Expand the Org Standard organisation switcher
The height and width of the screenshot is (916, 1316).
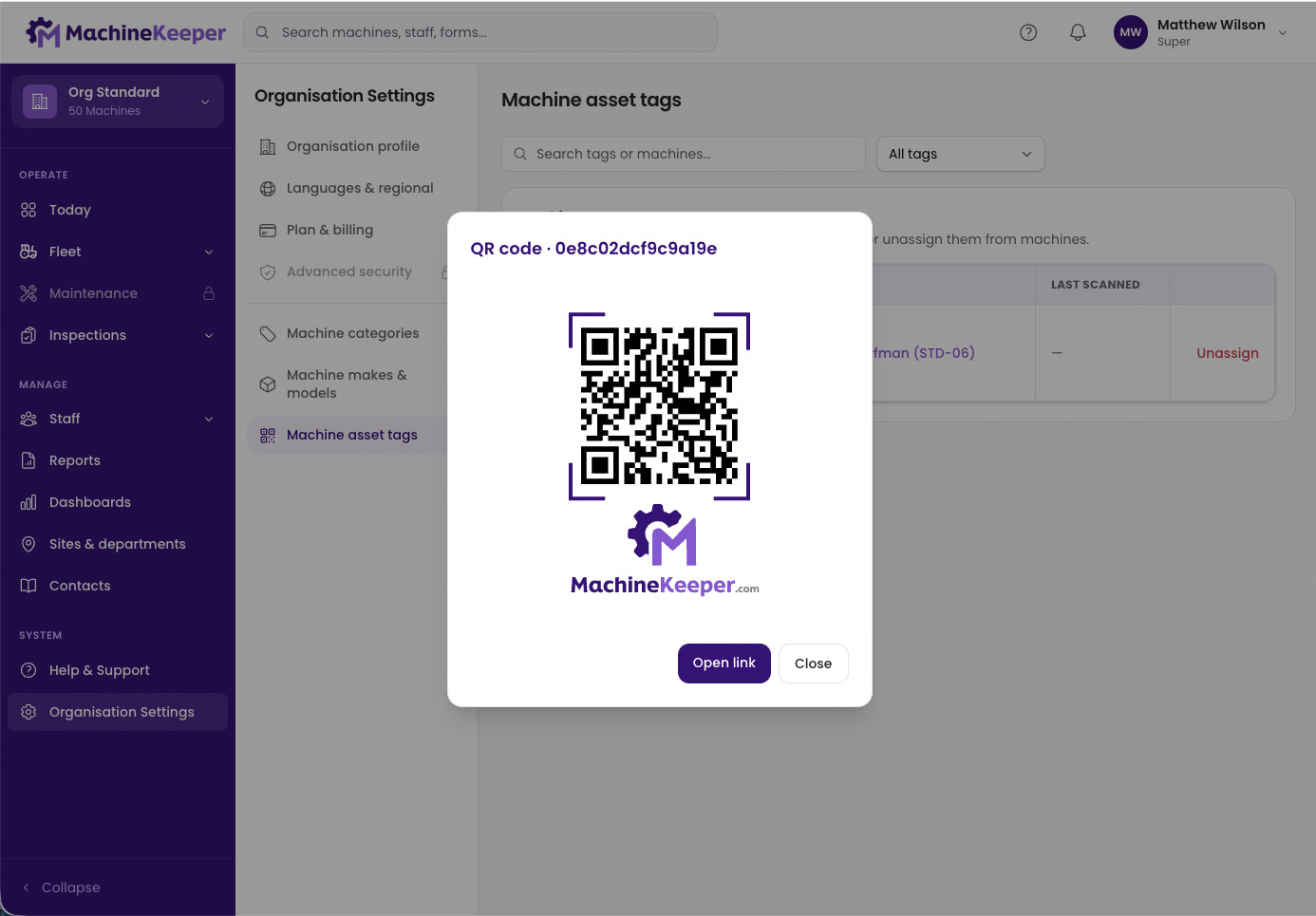coord(118,102)
